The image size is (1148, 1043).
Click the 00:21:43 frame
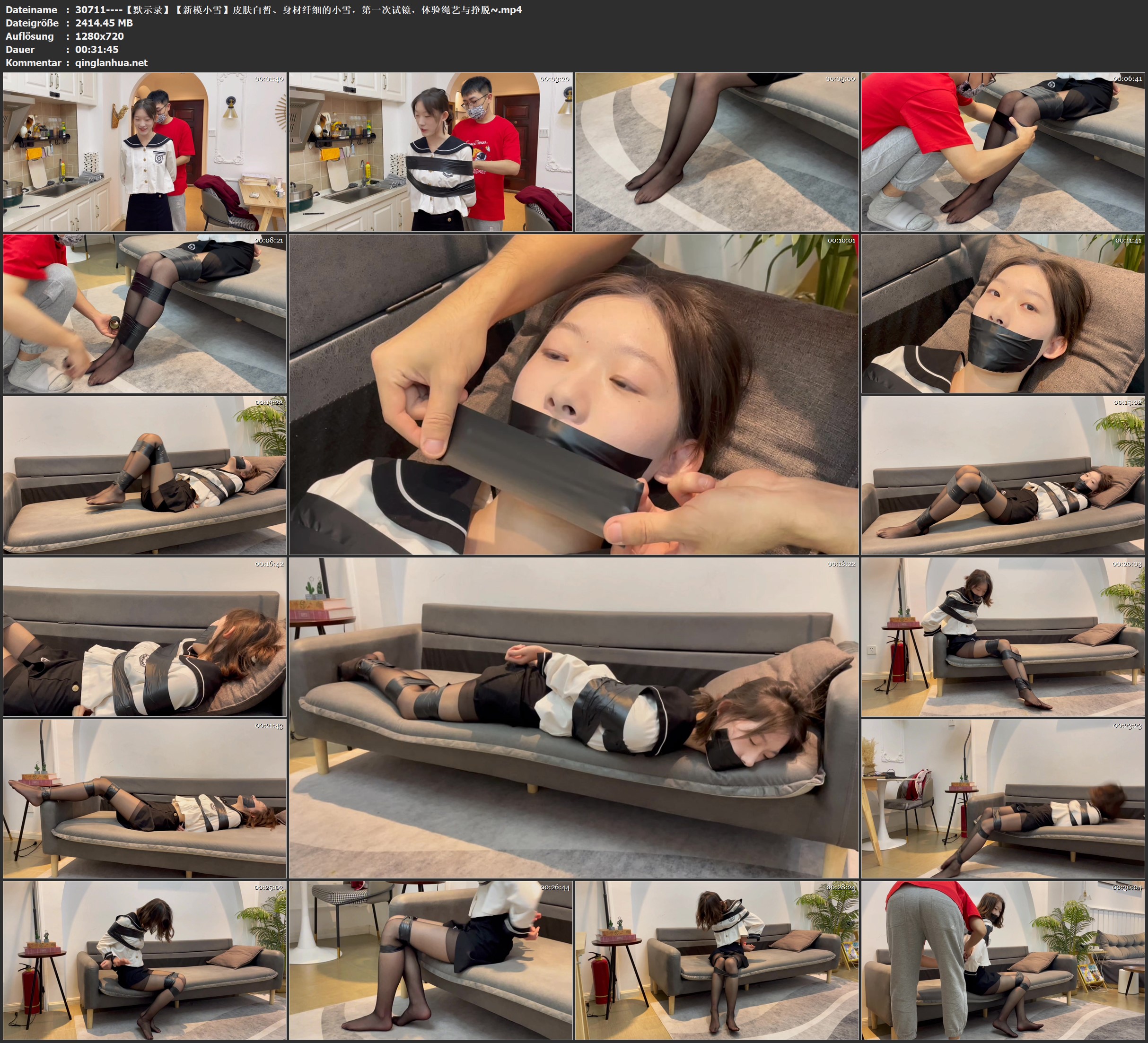(145, 798)
